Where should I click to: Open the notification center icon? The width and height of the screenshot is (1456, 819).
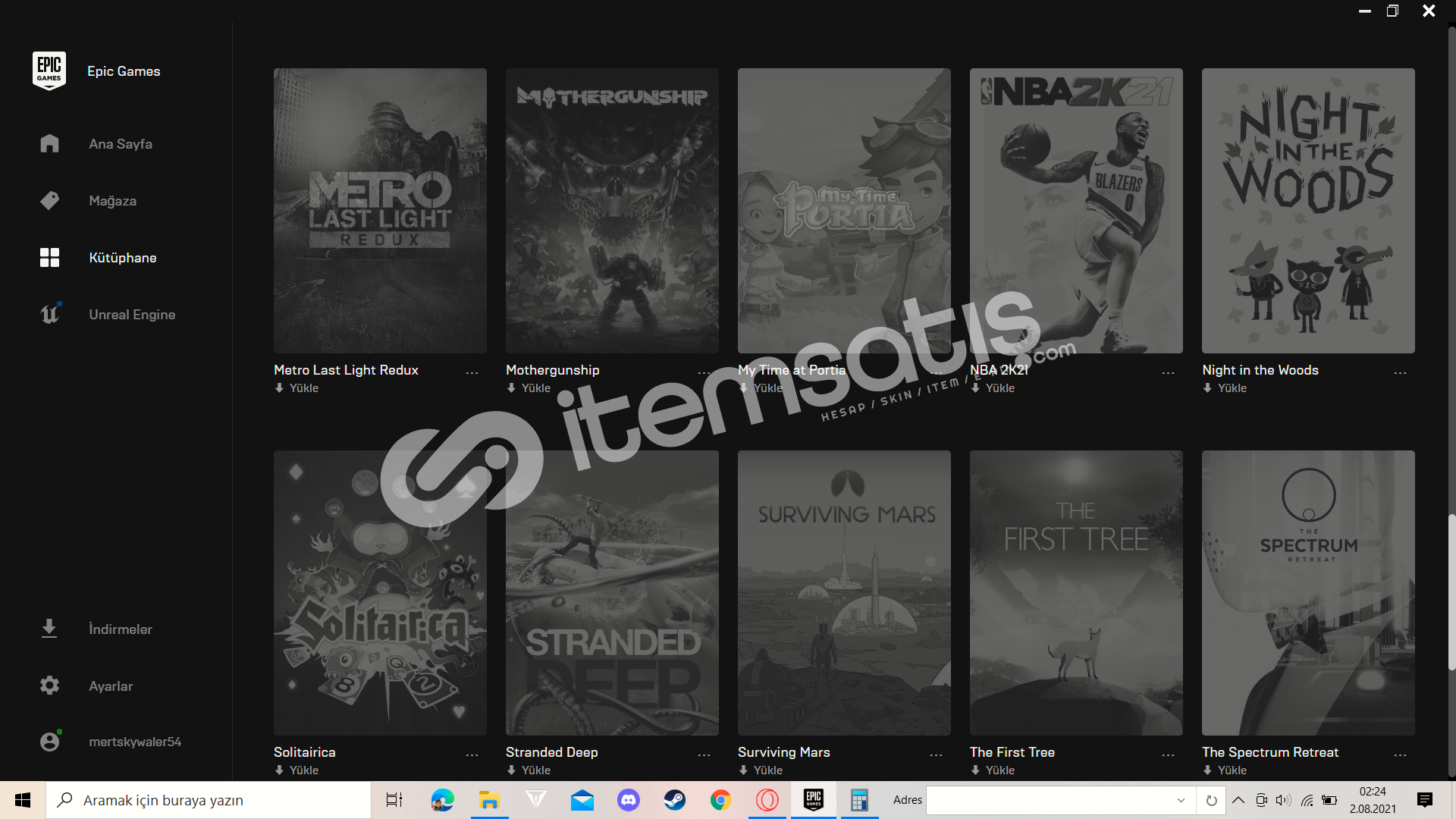pos(1425,800)
